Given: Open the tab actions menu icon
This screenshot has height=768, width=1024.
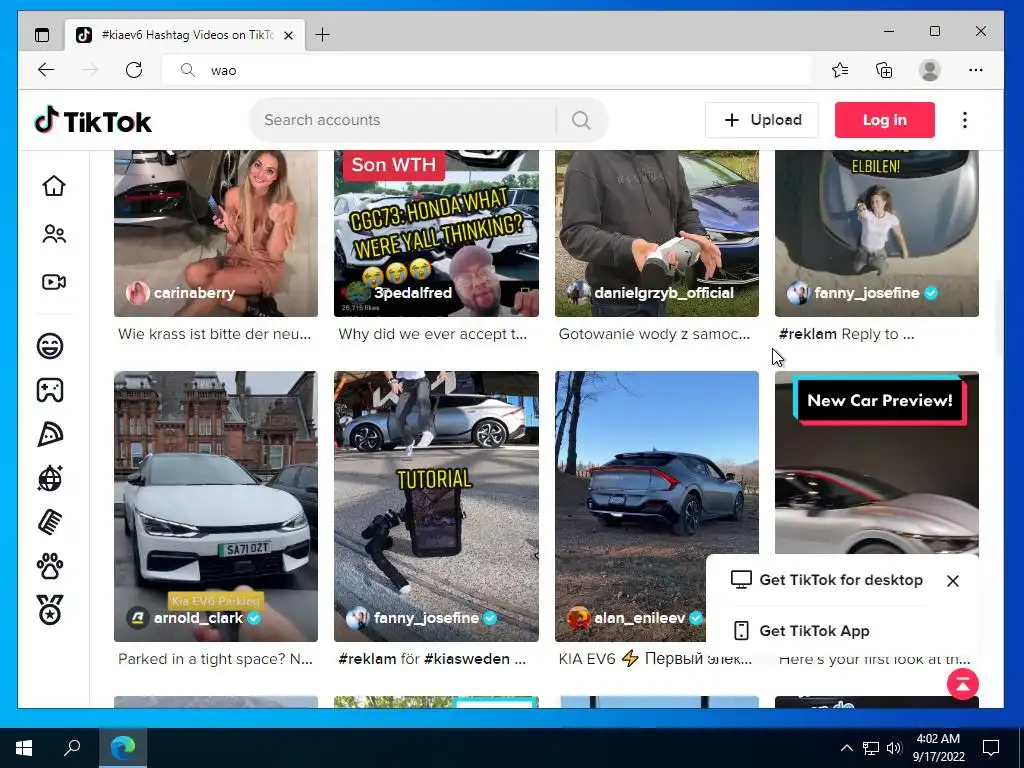Looking at the screenshot, I should point(42,35).
